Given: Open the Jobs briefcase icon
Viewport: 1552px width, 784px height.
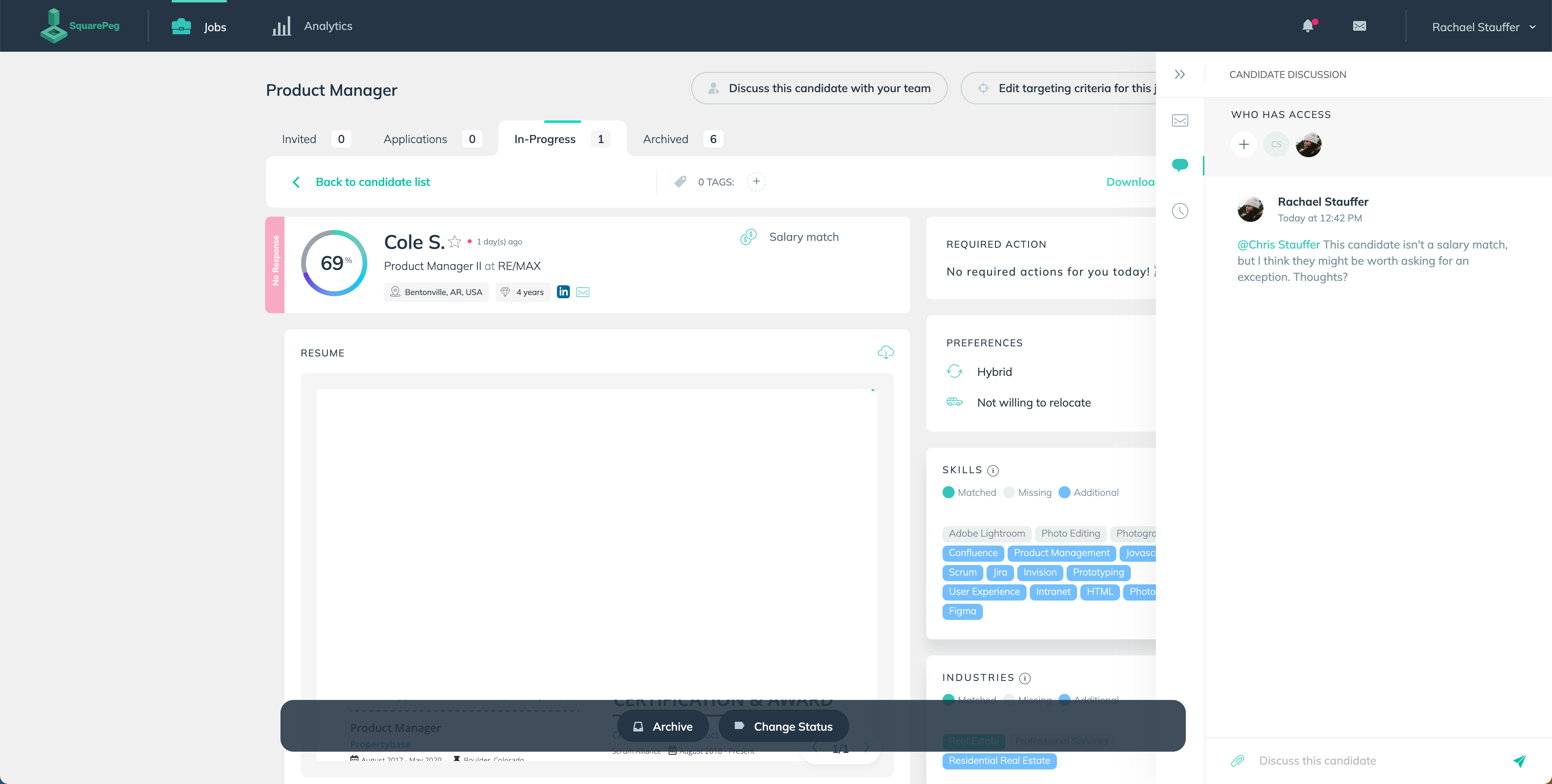Looking at the screenshot, I should point(181,27).
